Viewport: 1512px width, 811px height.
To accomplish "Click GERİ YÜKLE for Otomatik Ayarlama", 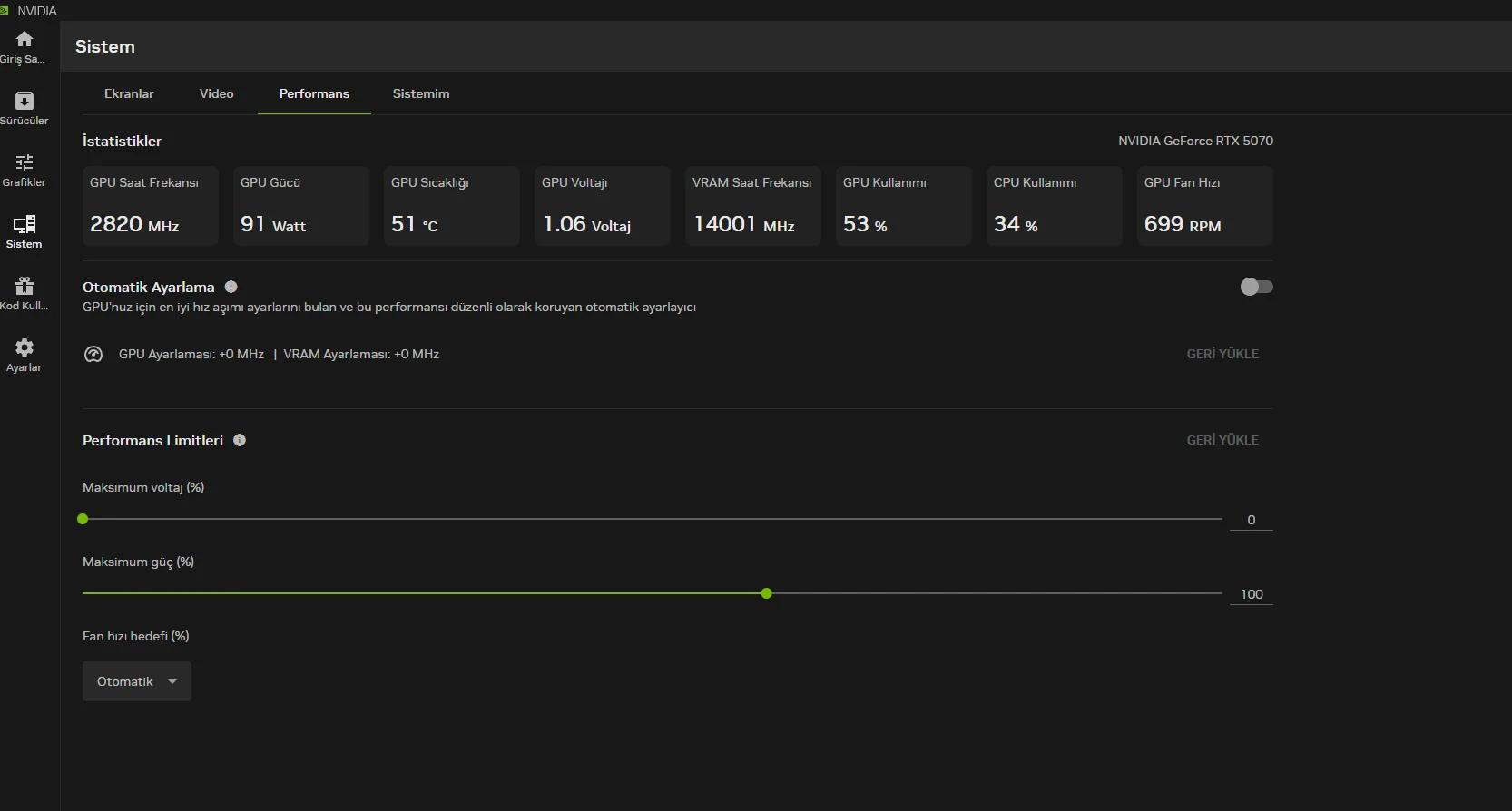I will pos(1222,354).
